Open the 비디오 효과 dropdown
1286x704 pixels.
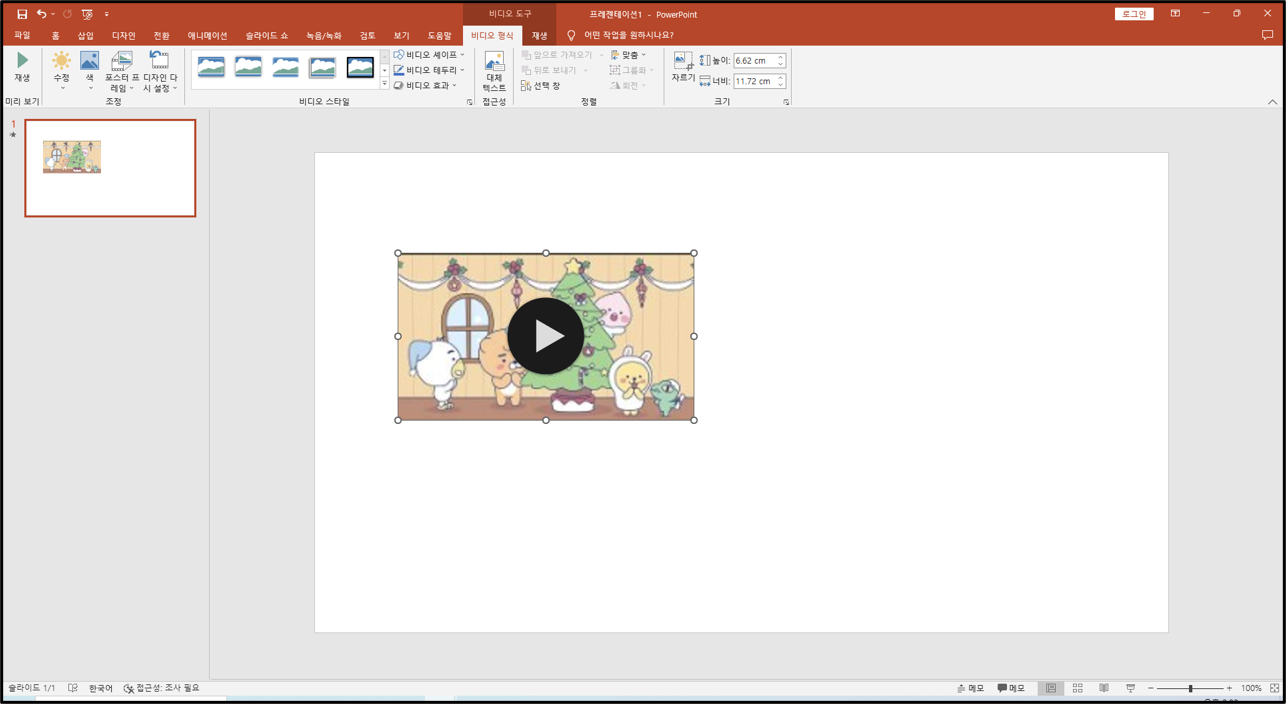(x=426, y=85)
